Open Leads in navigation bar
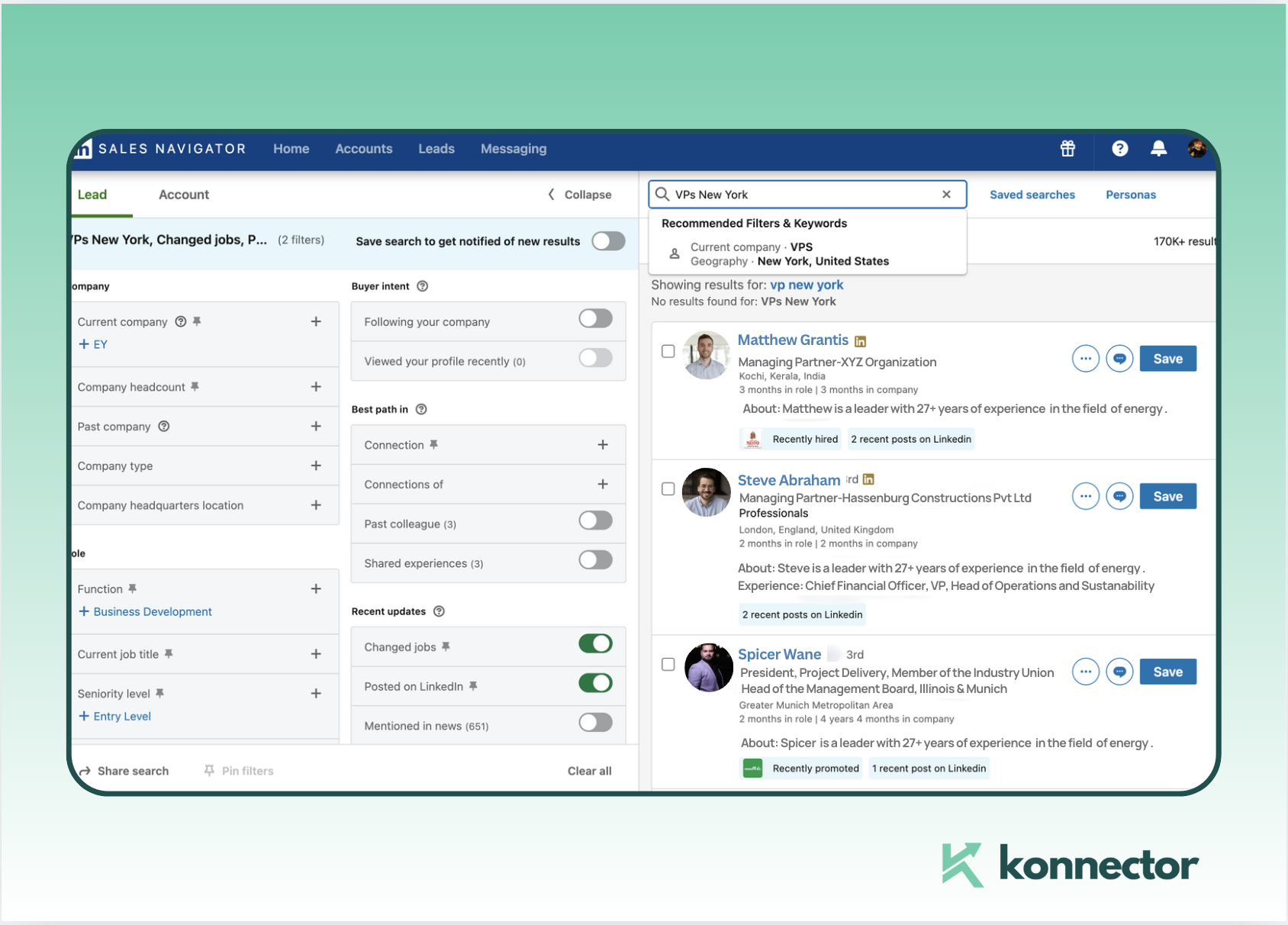Viewport: 1288px width, 925px height. tap(436, 149)
